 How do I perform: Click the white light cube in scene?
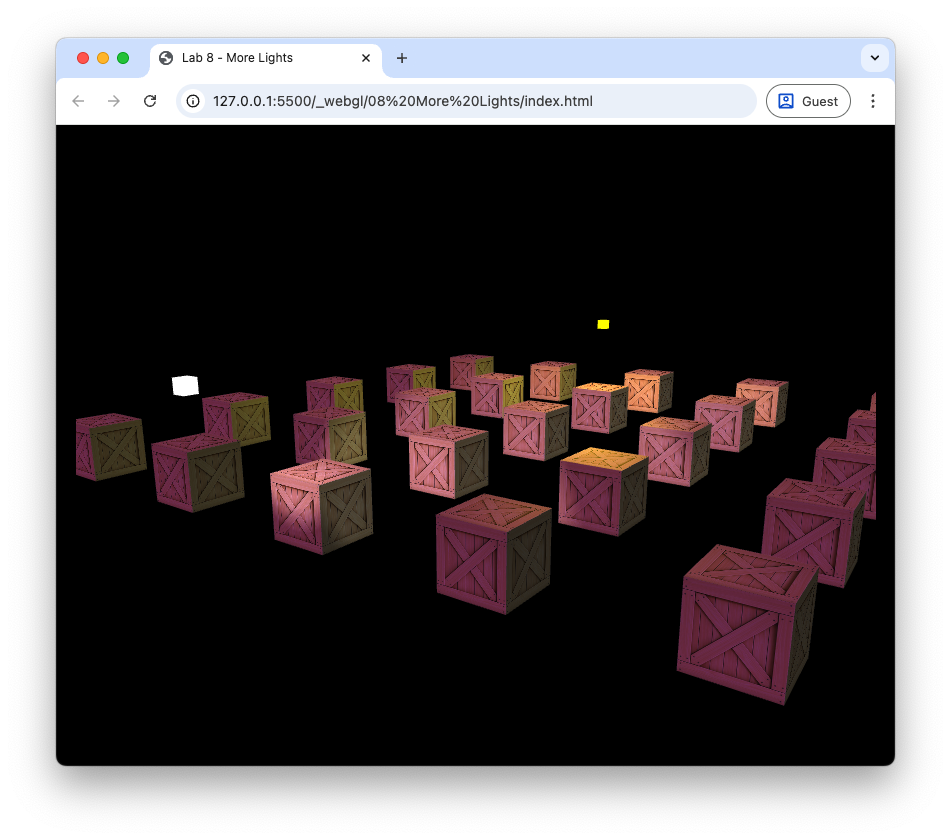tap(185, 385)
